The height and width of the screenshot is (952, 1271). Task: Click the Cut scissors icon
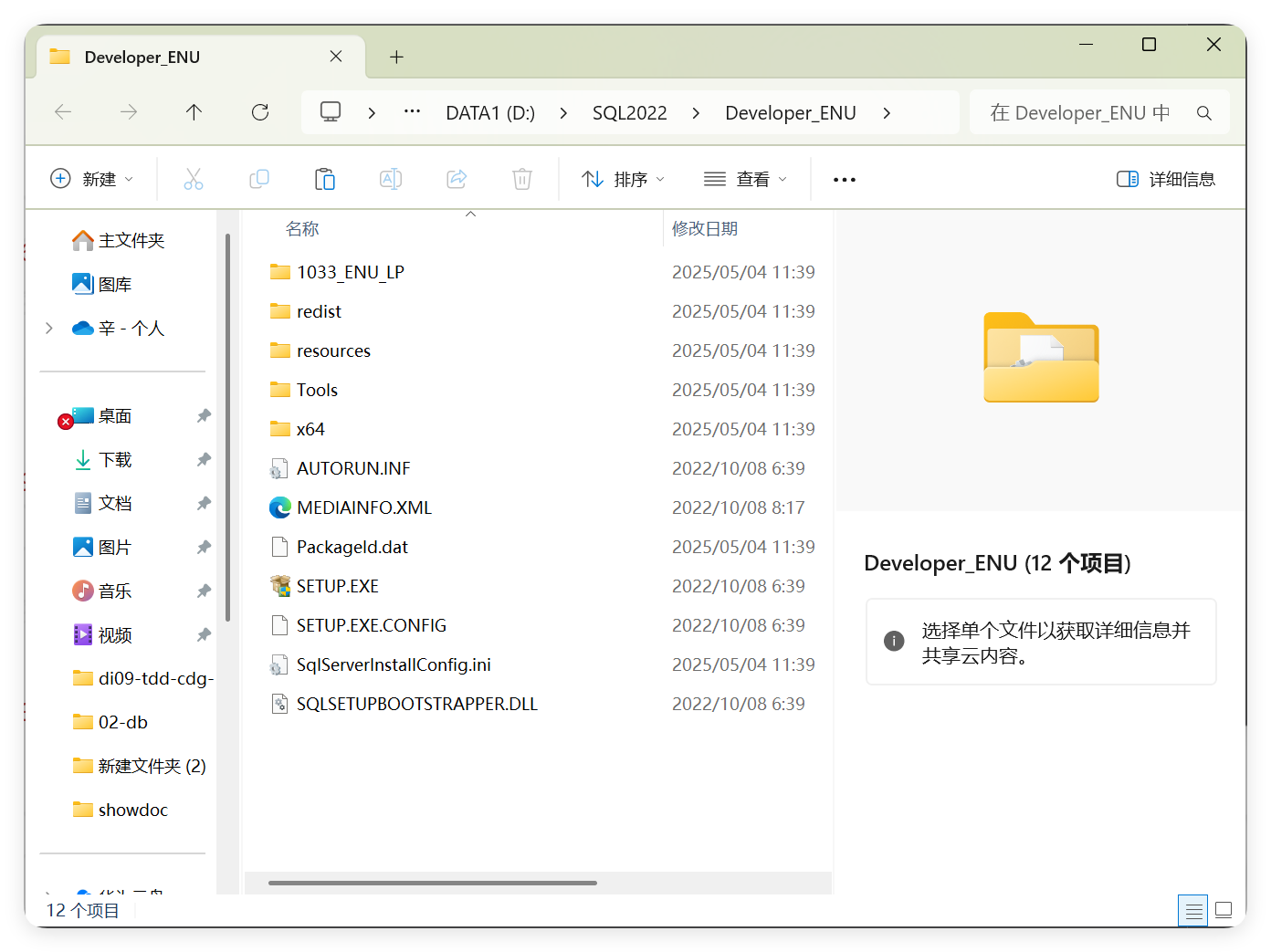tap(194, 179)
